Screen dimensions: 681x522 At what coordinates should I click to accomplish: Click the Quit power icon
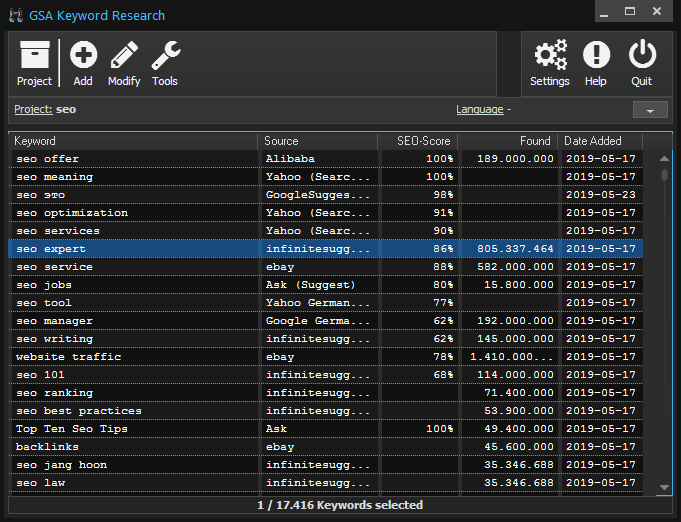pyautogui.click(x=642, y=54)
